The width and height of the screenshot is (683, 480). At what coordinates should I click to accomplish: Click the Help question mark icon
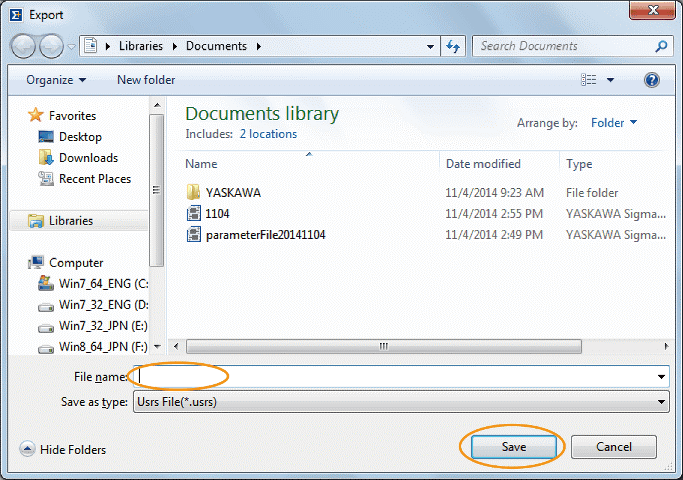click(x=651, y=80)
